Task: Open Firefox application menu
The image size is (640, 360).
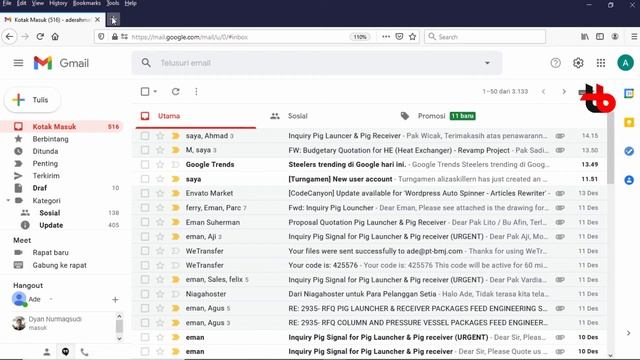Action: point(634,37)
